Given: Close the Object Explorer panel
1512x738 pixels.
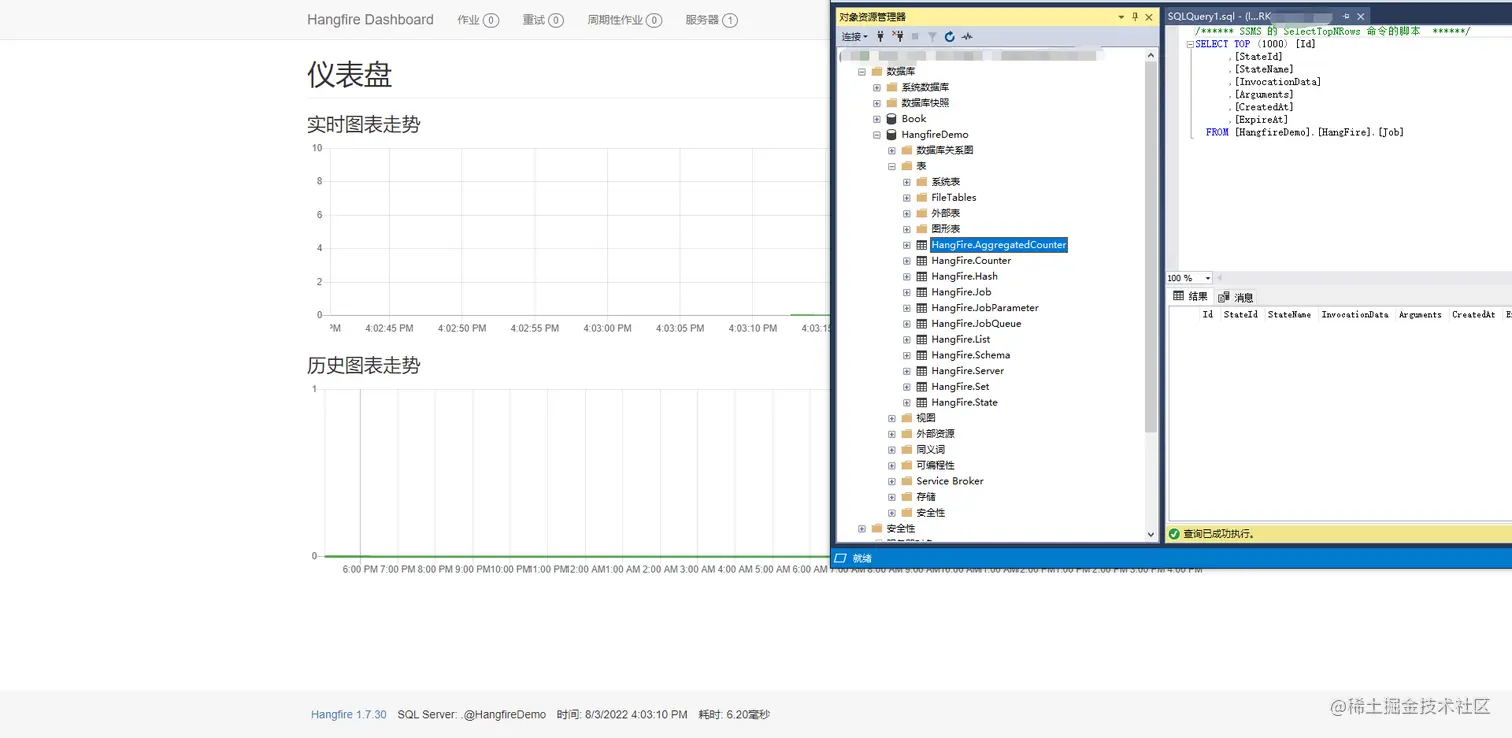Looking at the screenshot, I should 1149,17.
